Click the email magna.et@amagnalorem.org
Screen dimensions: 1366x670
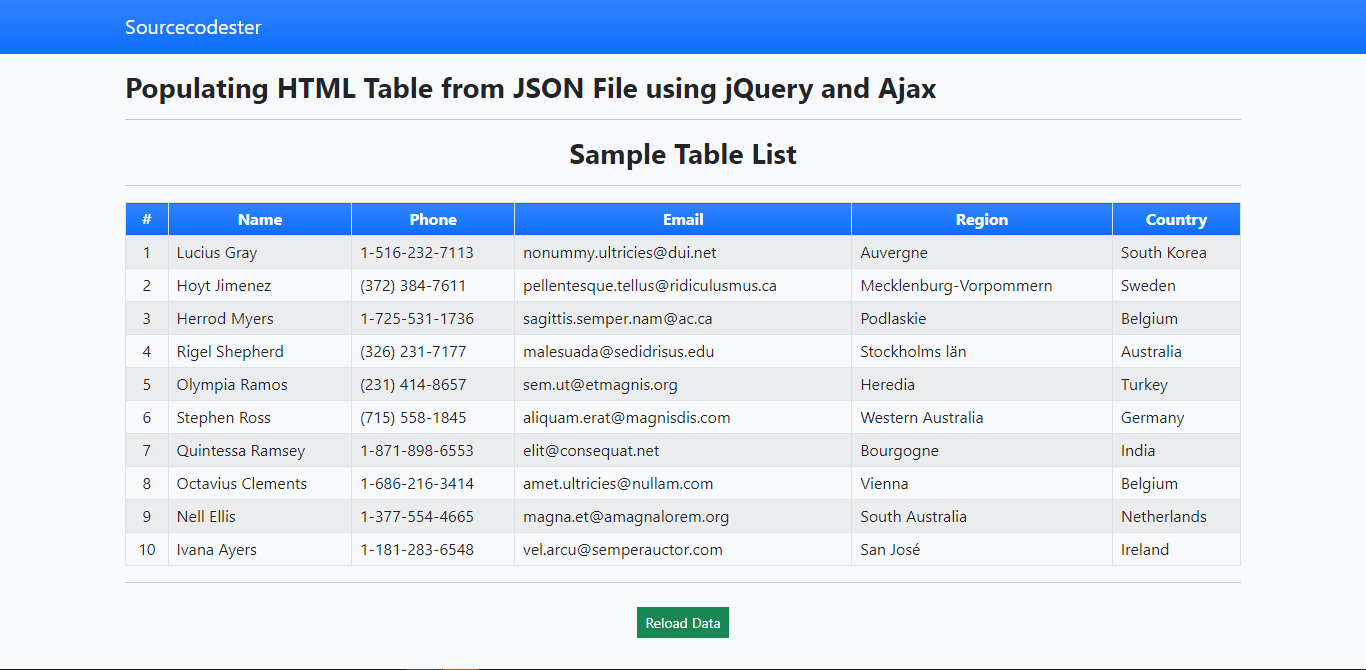point(625,516)
